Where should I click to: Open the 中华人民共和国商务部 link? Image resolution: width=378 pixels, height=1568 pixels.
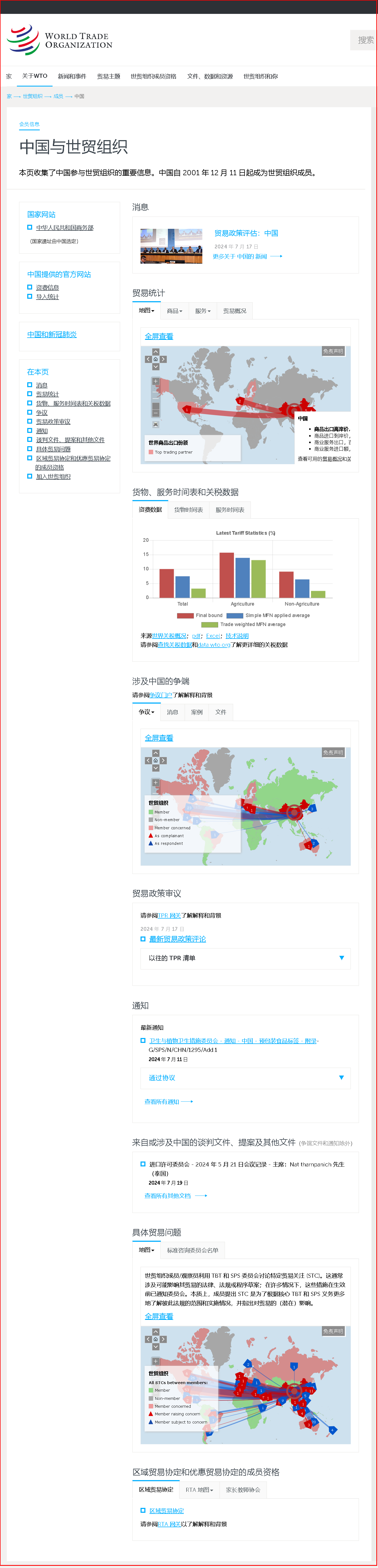coord(65,228)
